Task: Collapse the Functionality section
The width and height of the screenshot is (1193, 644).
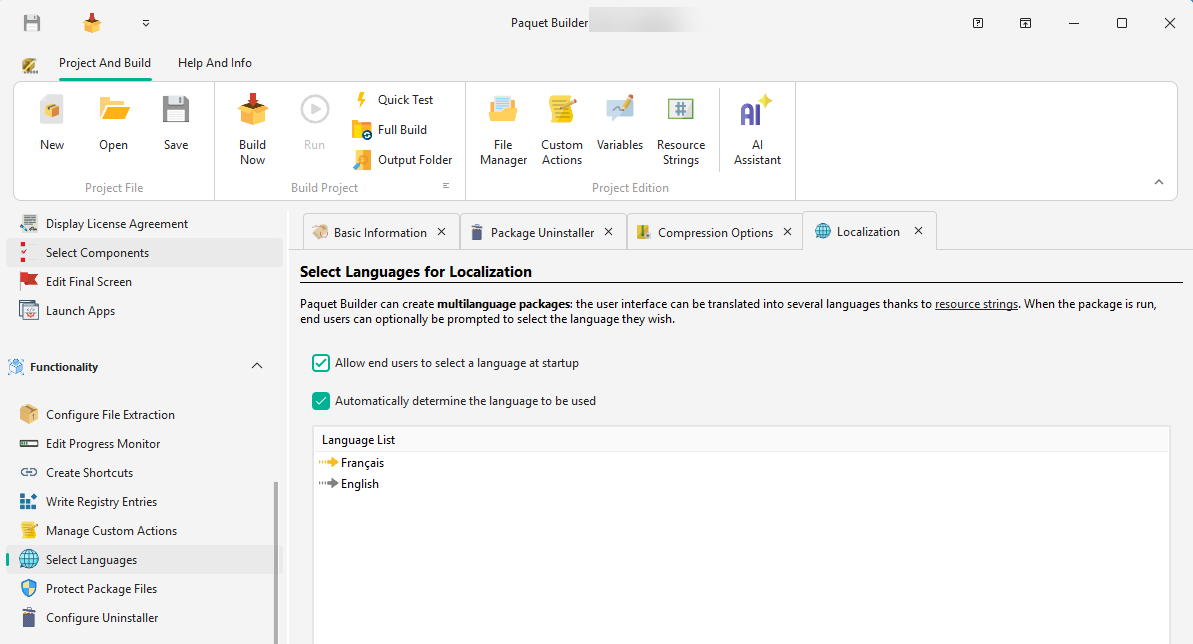Action: coord(257,366)
